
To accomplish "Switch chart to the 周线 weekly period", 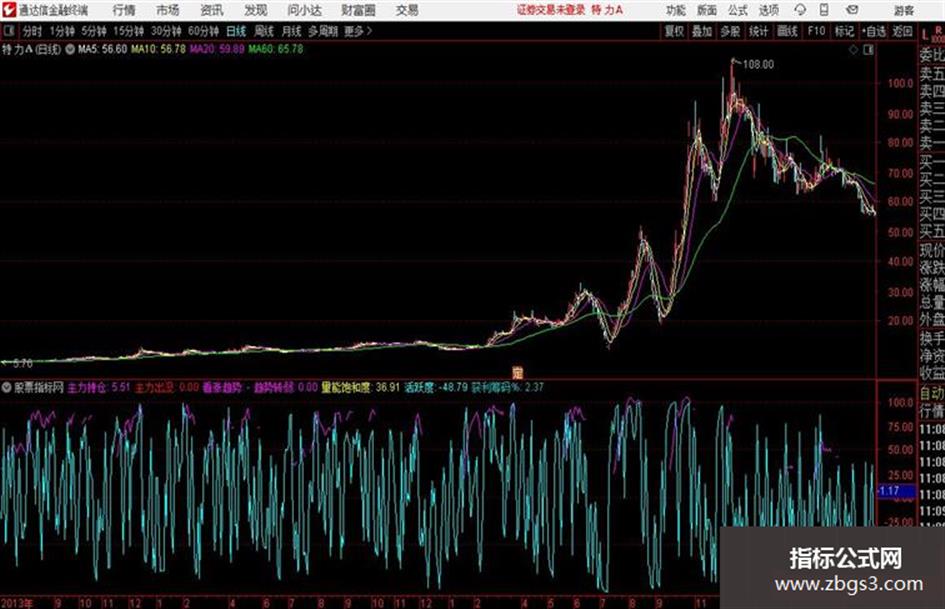I will point(263,31).
